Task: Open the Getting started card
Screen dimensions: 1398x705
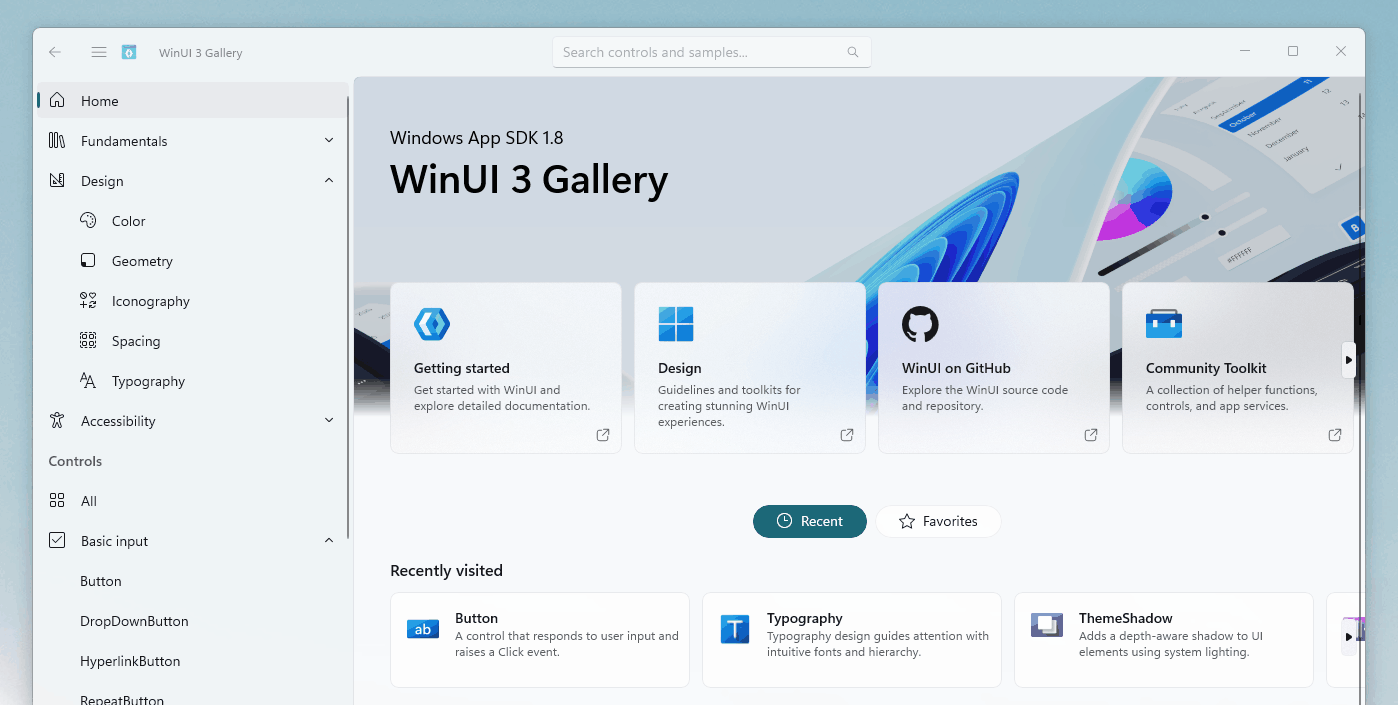Action: pos(506,368)
